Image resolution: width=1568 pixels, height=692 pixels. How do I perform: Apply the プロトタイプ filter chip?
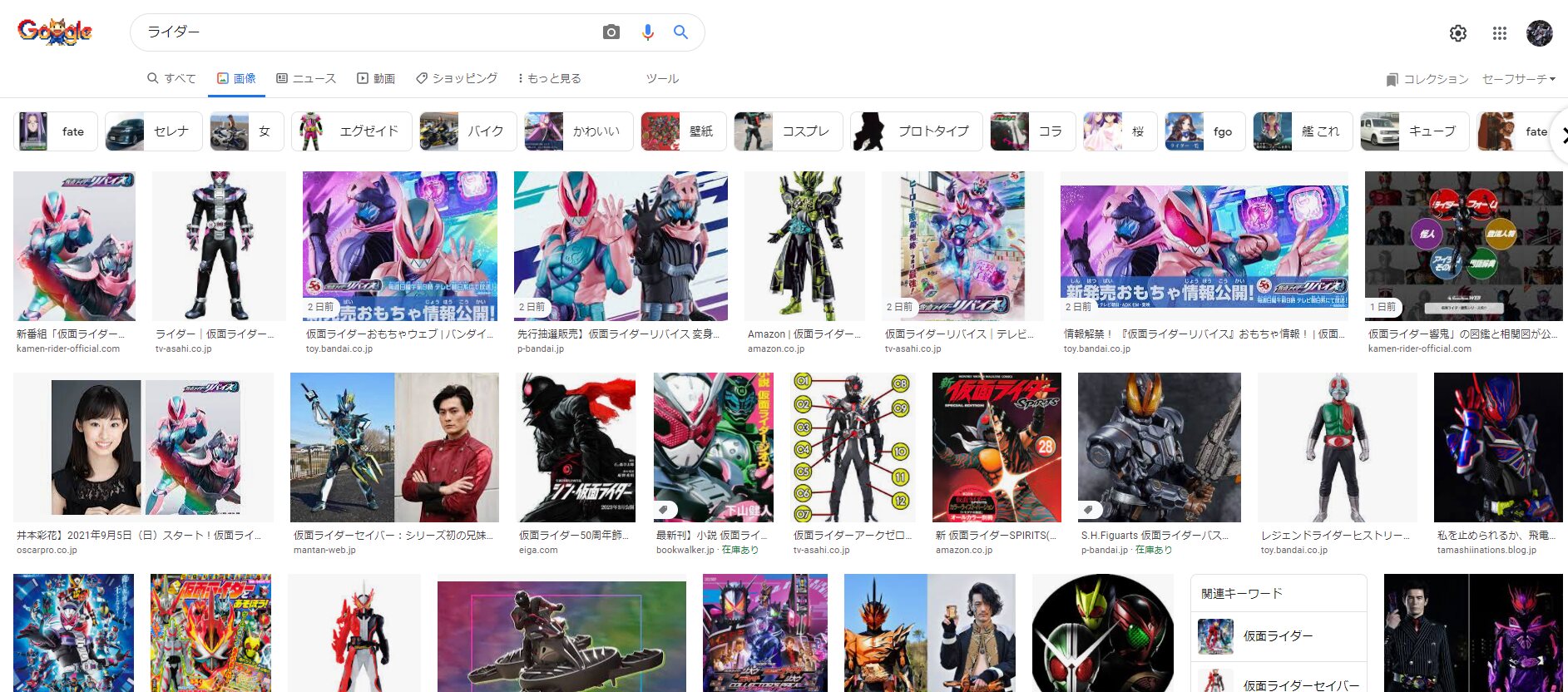[x=915, y=131]
